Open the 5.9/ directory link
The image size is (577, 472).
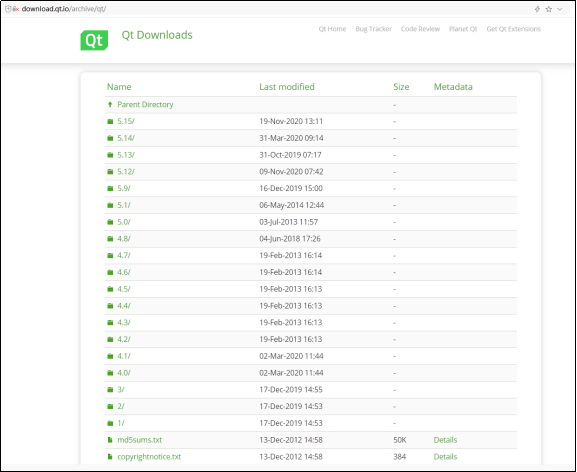click(124, 188)
